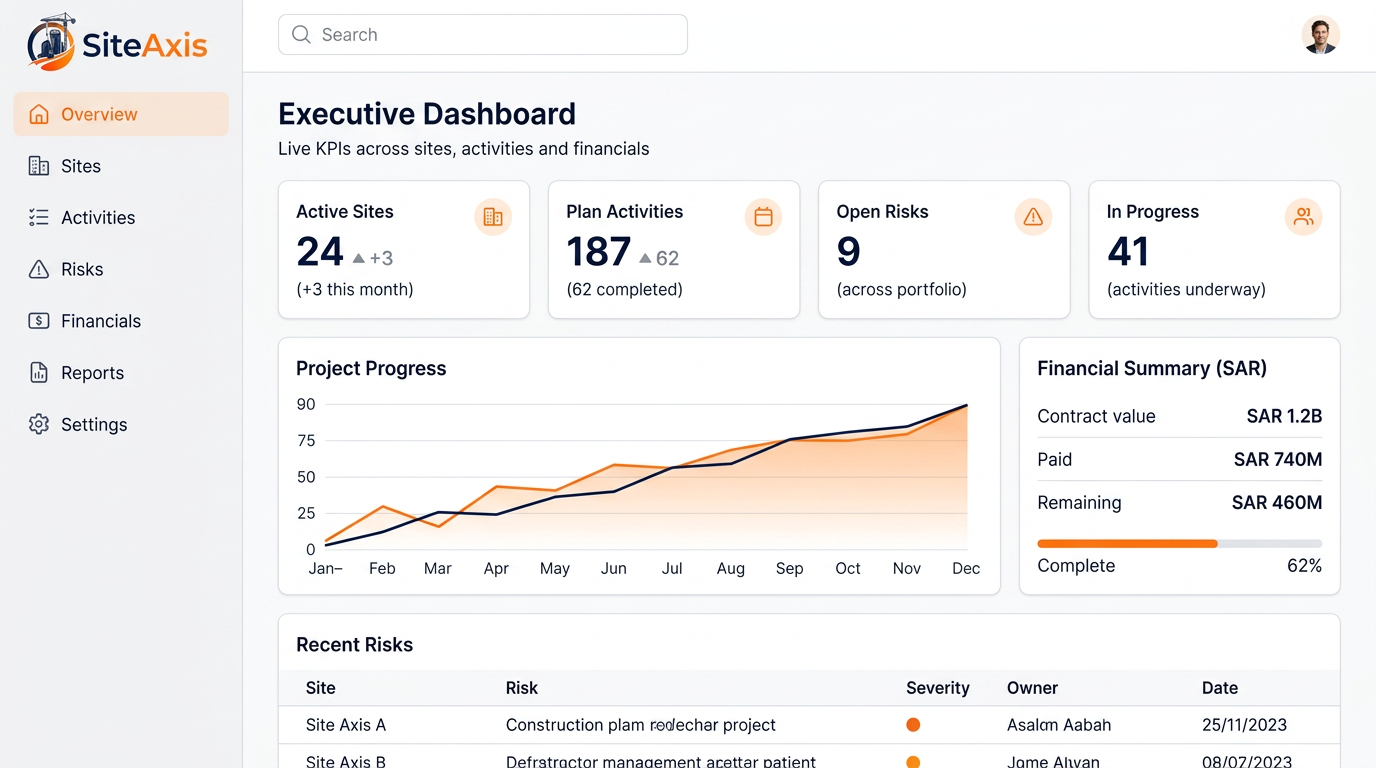Click the (+3 this month) caption
The image size is (1376, 768).
coord(355,290)
